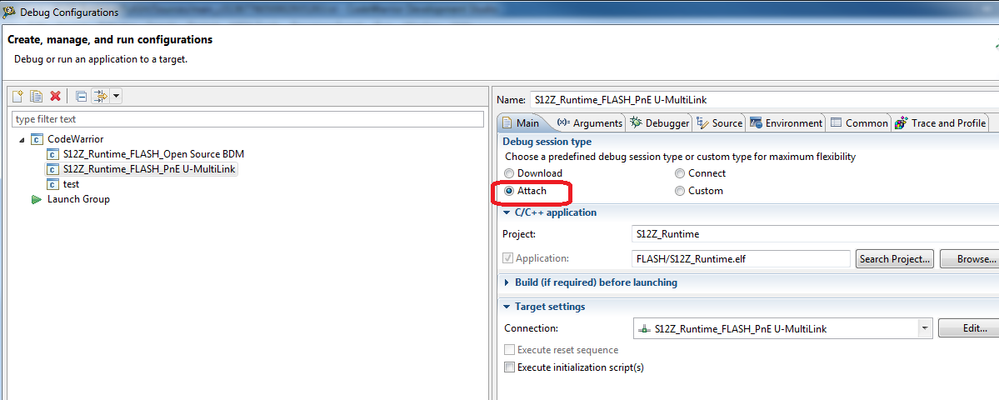Click the type filter text field
Screen dimensions: 999x400
point(248,119)
